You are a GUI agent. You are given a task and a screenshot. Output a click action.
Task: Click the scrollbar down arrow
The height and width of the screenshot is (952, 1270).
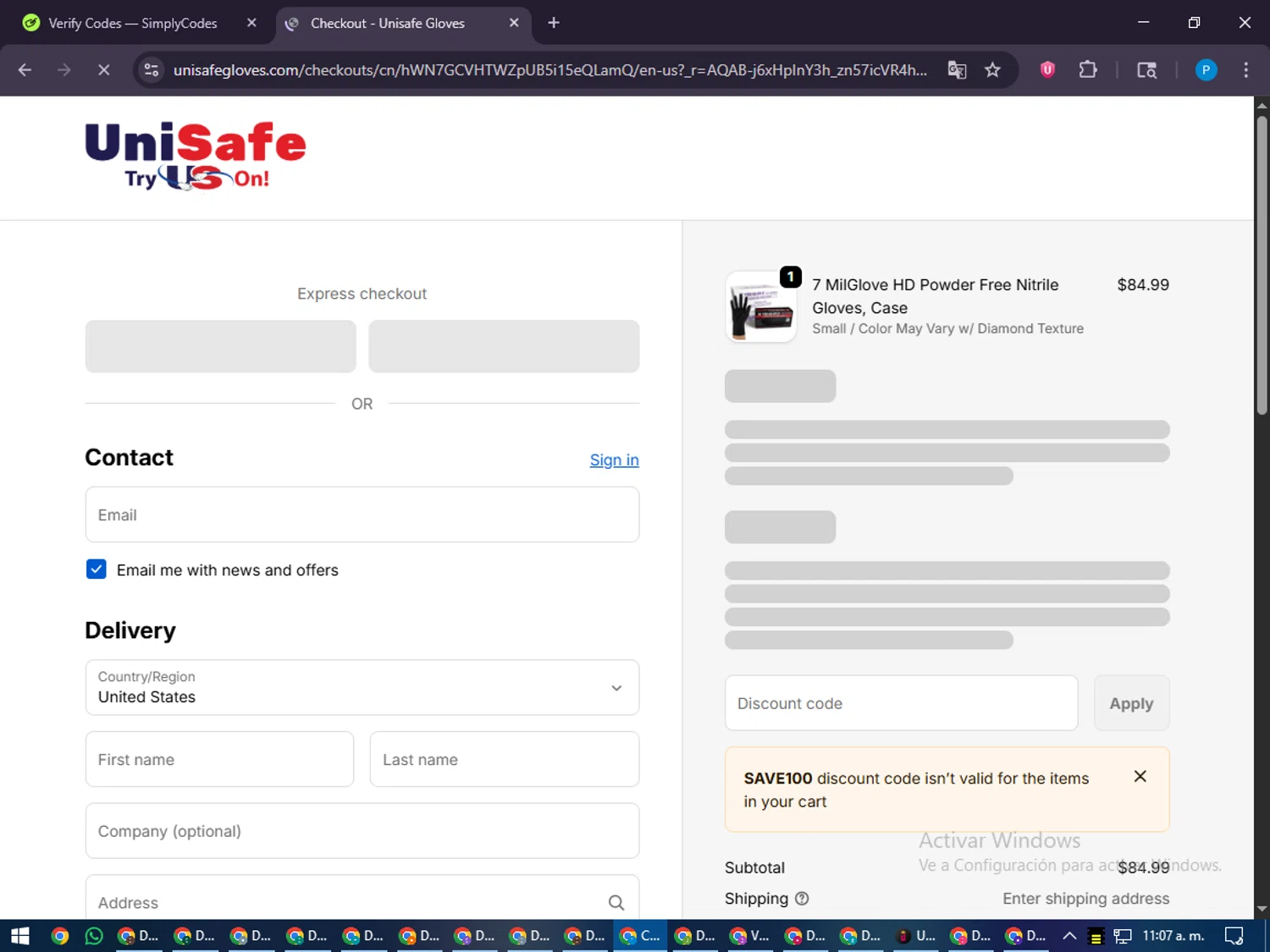pos(1262,910)
